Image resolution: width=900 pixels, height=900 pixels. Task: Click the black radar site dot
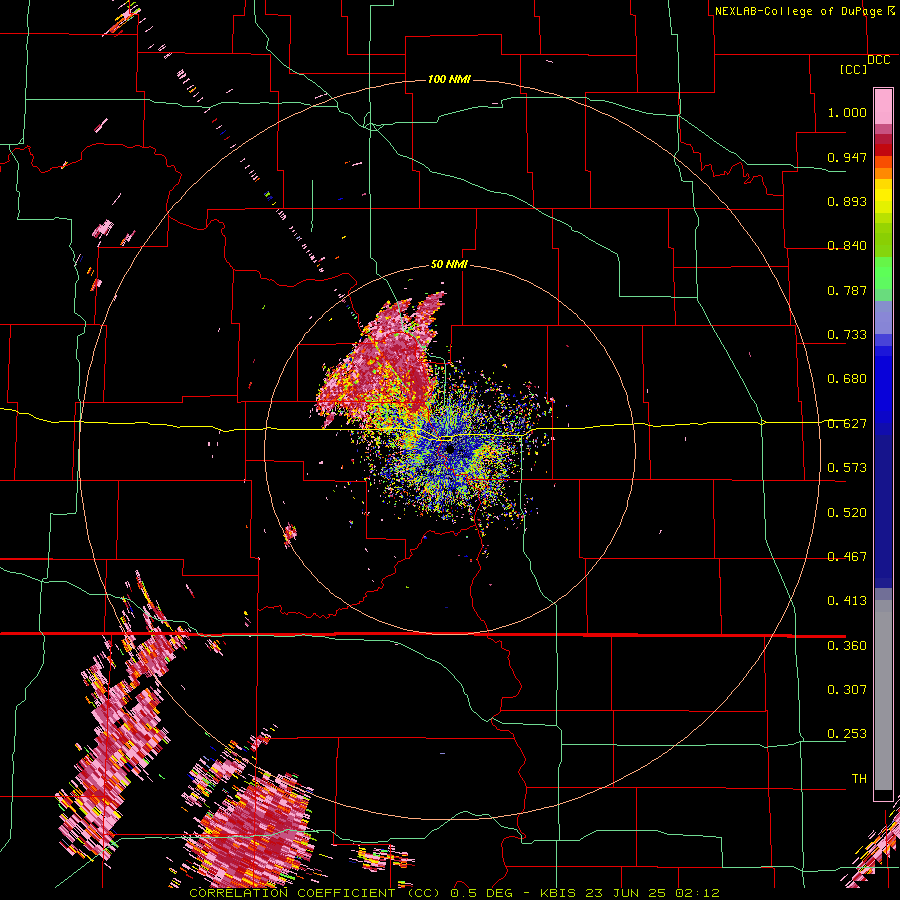coord(450,449)
